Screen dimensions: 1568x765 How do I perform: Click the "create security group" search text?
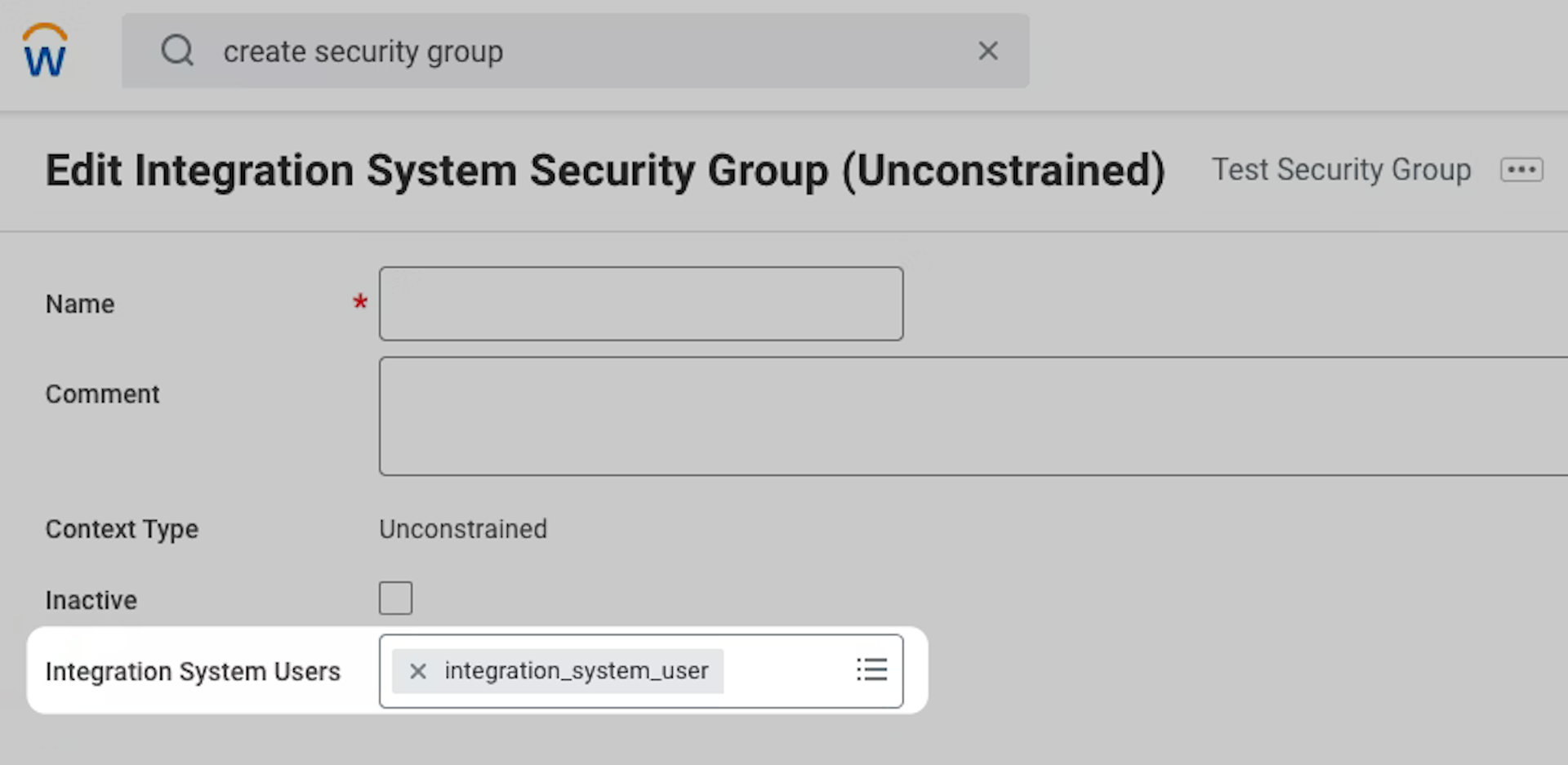pos(363,51)
